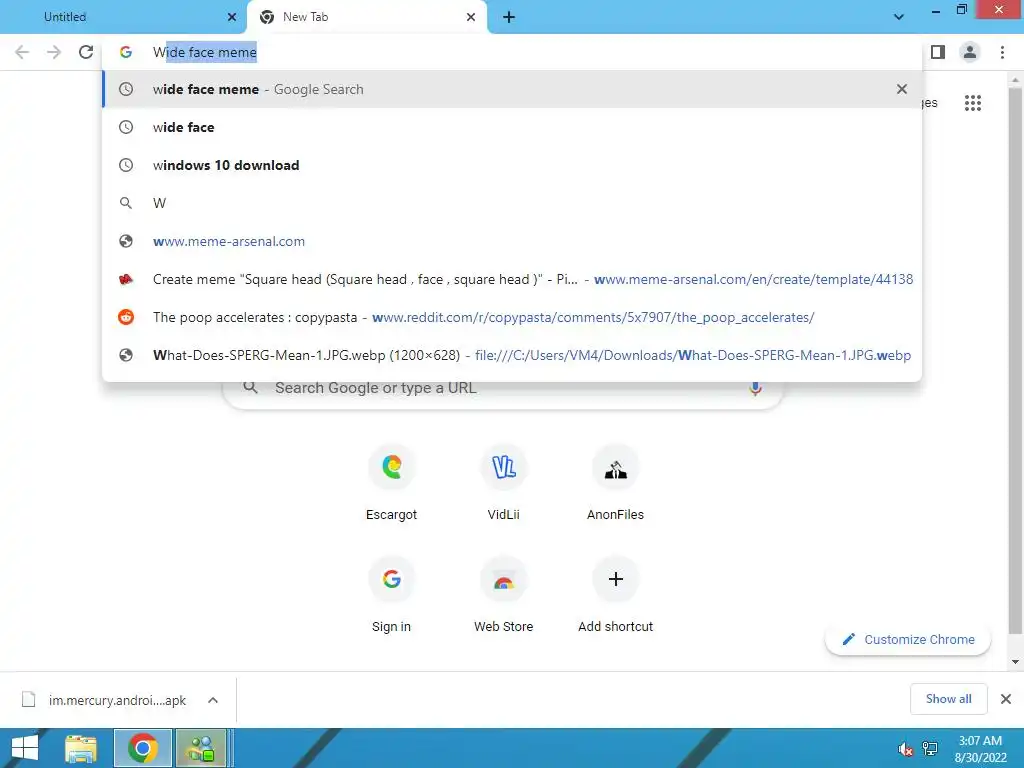Click the scrollbar down arrow
The height and width of the screenshot is (768, 1024).
[x=1015, y=662]
